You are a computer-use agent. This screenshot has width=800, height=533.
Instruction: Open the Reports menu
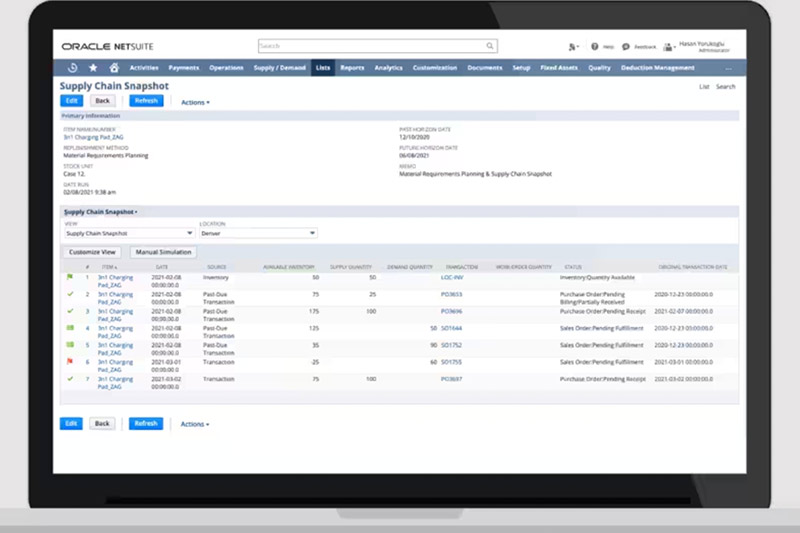pos(351,68)
